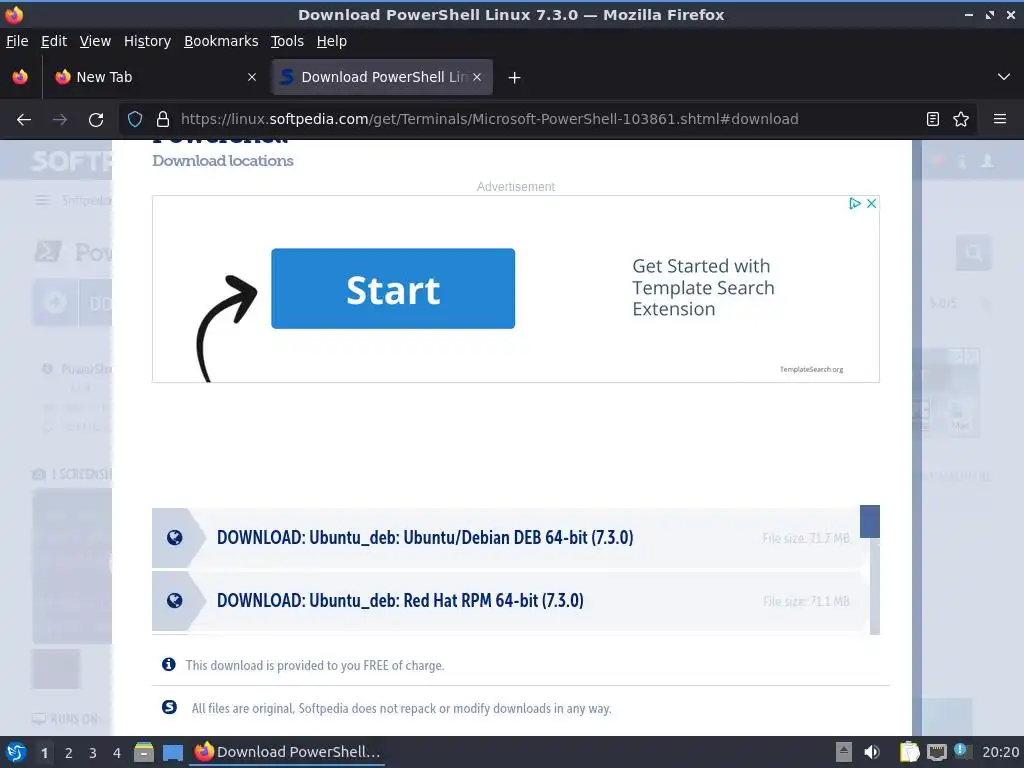The height and width of the screenshot is (768, 1024).
Task: Click the File size 71.7 MB text
Action: [806, 538]
